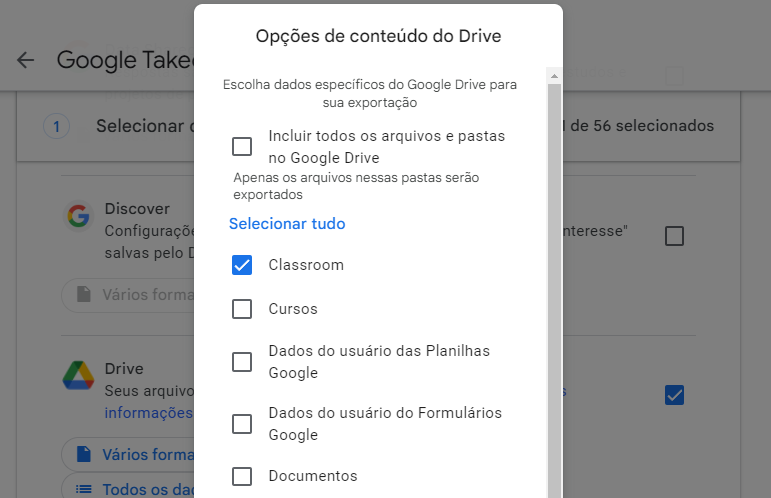Click the back arrow beside Google Takeout

(26, 60)
